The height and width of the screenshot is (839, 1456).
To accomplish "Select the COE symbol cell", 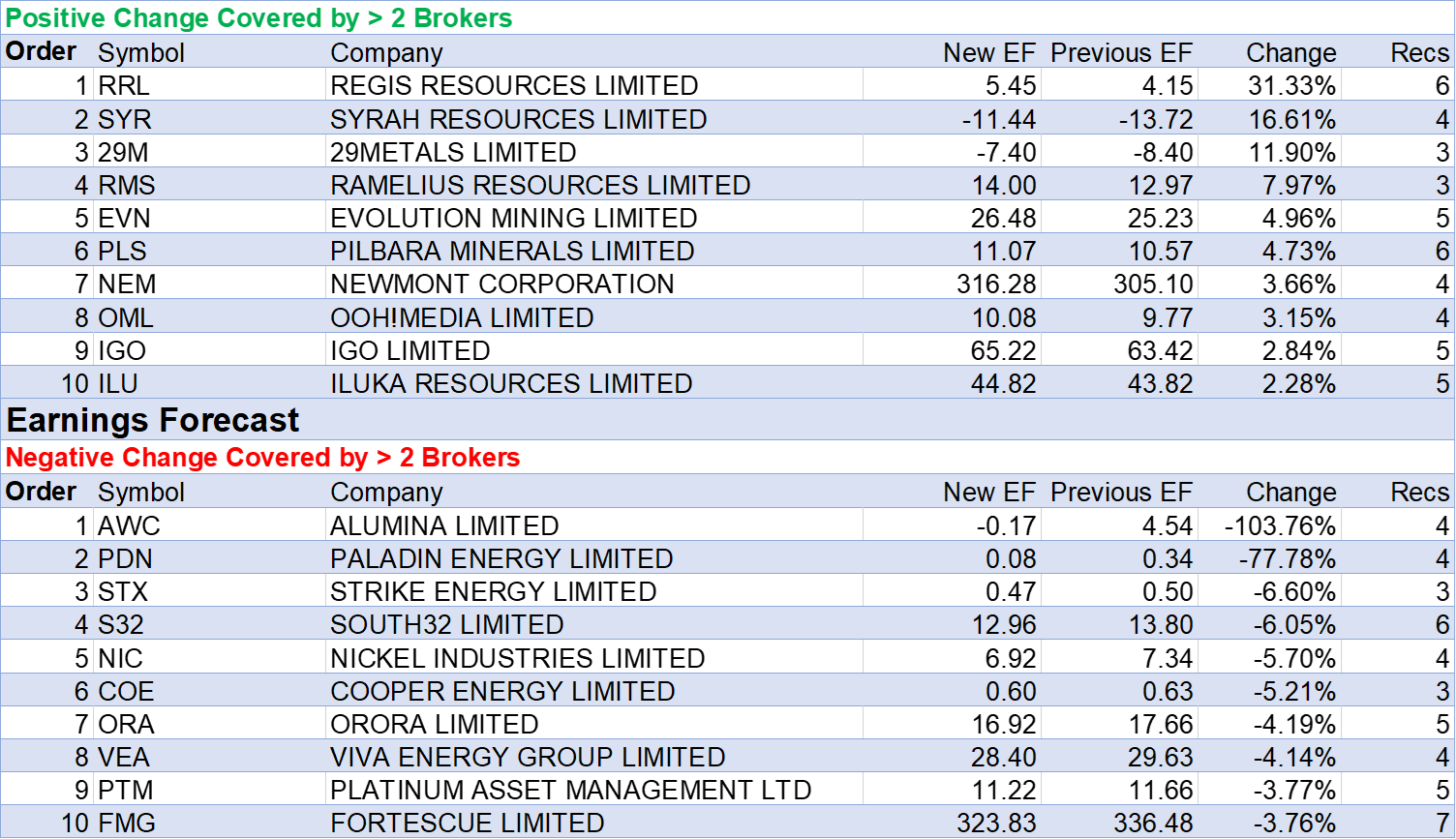I will 126,691.
